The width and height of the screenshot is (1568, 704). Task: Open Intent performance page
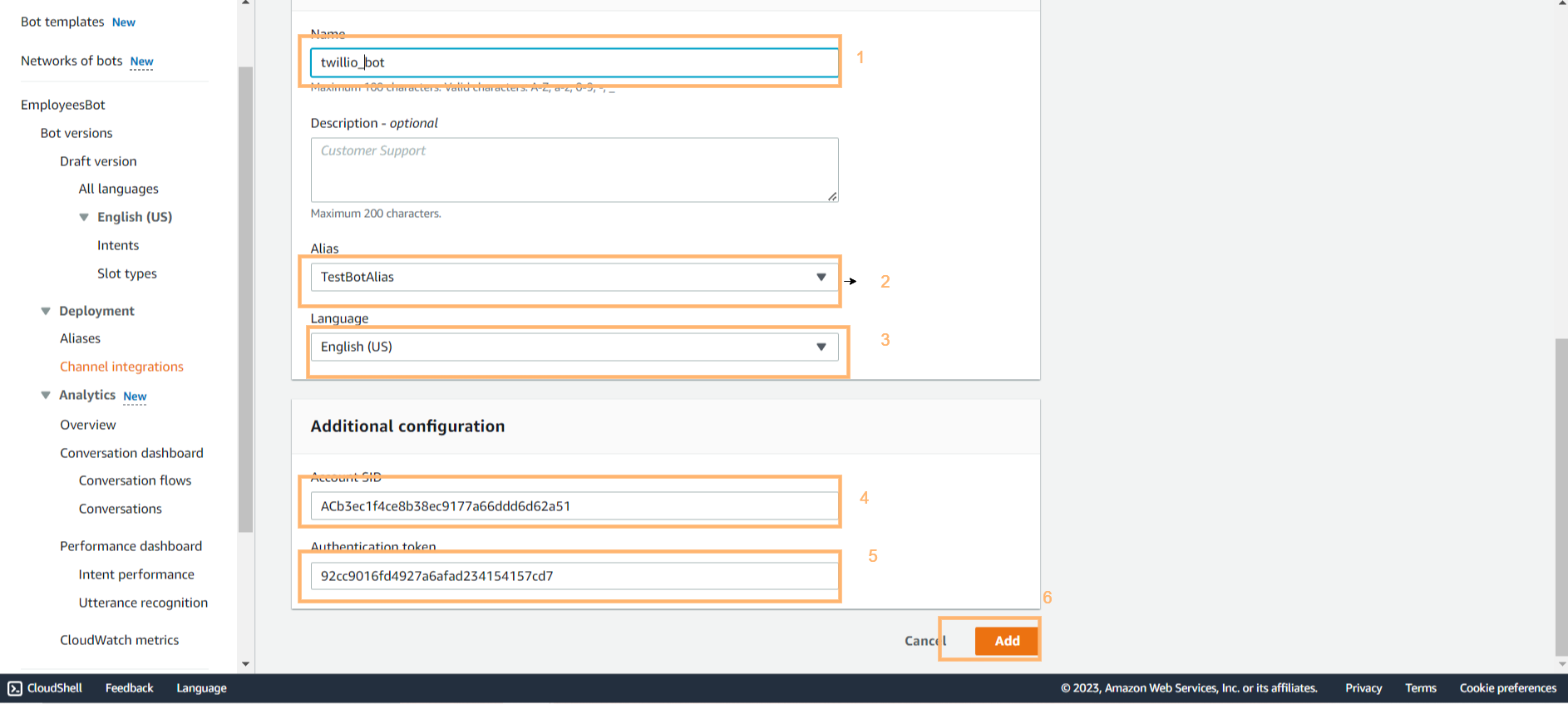click(136, 574)
